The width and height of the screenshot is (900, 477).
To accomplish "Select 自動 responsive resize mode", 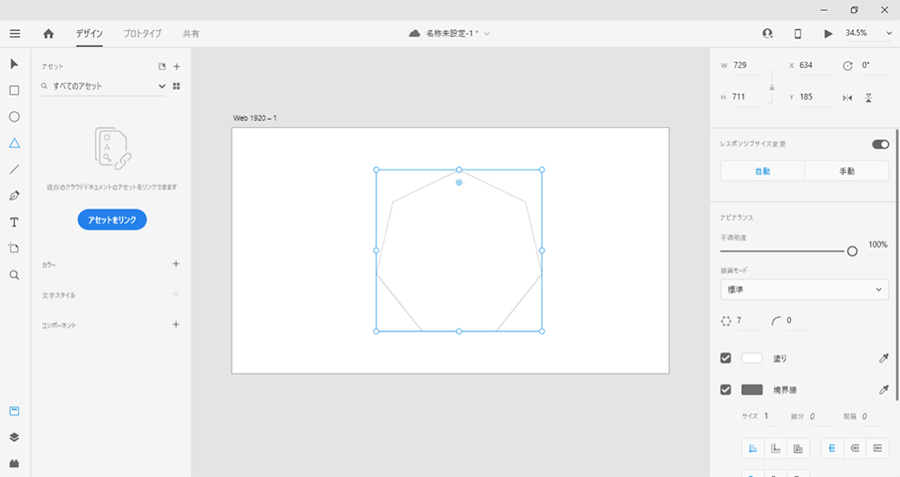I will 763,171.
